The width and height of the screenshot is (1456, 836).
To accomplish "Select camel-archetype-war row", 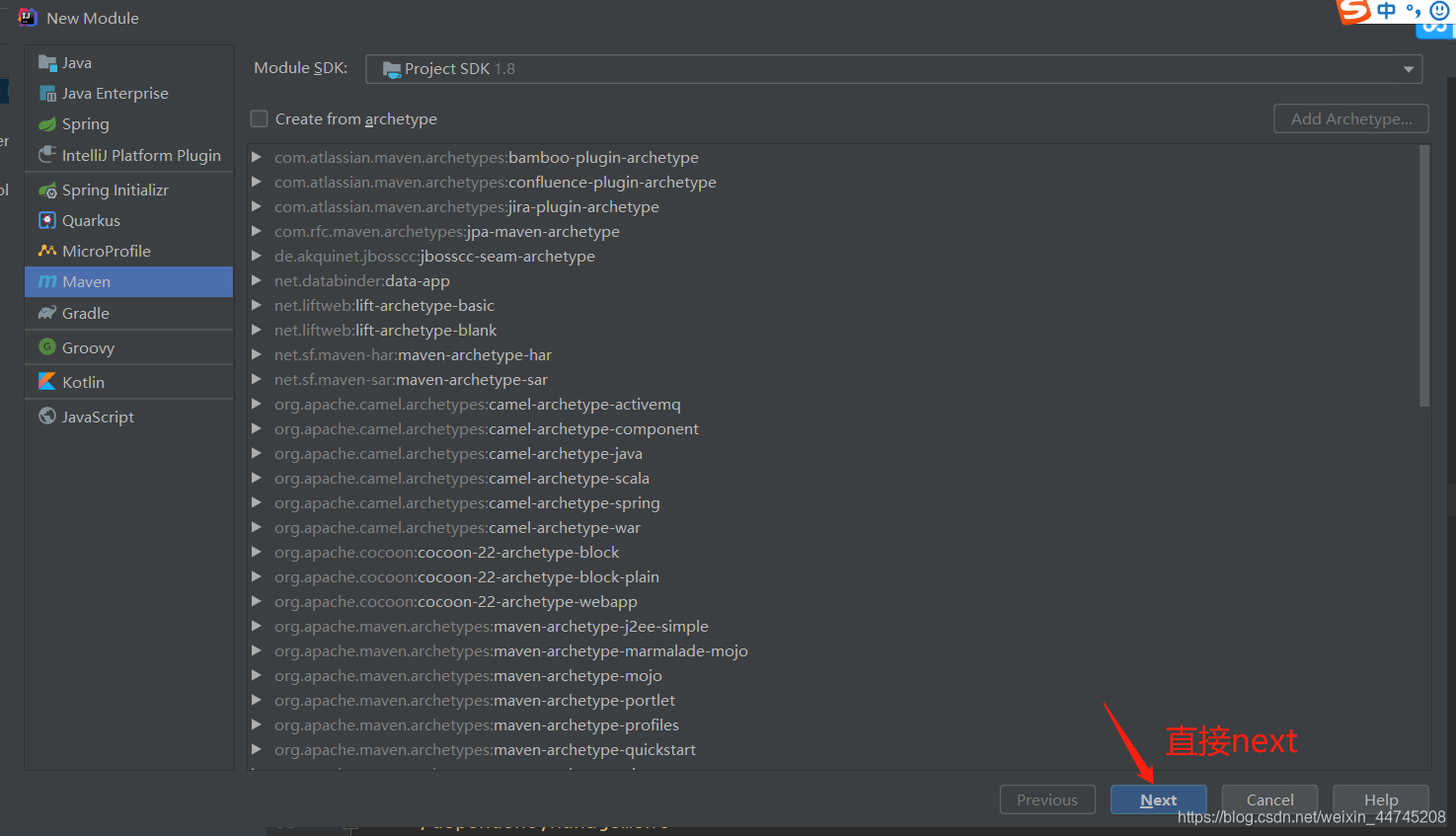I will [x=834, y=527].
